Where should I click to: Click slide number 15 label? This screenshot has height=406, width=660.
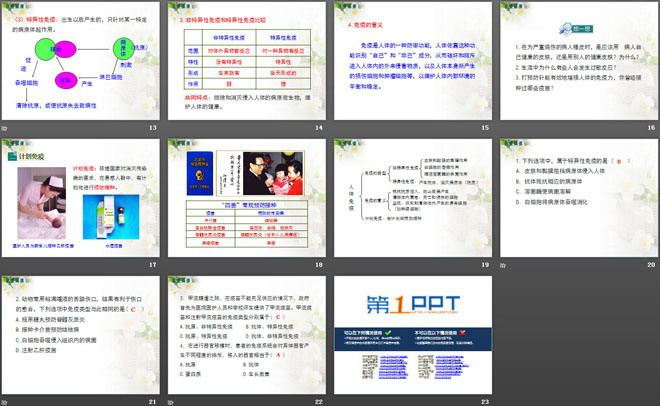485,127
